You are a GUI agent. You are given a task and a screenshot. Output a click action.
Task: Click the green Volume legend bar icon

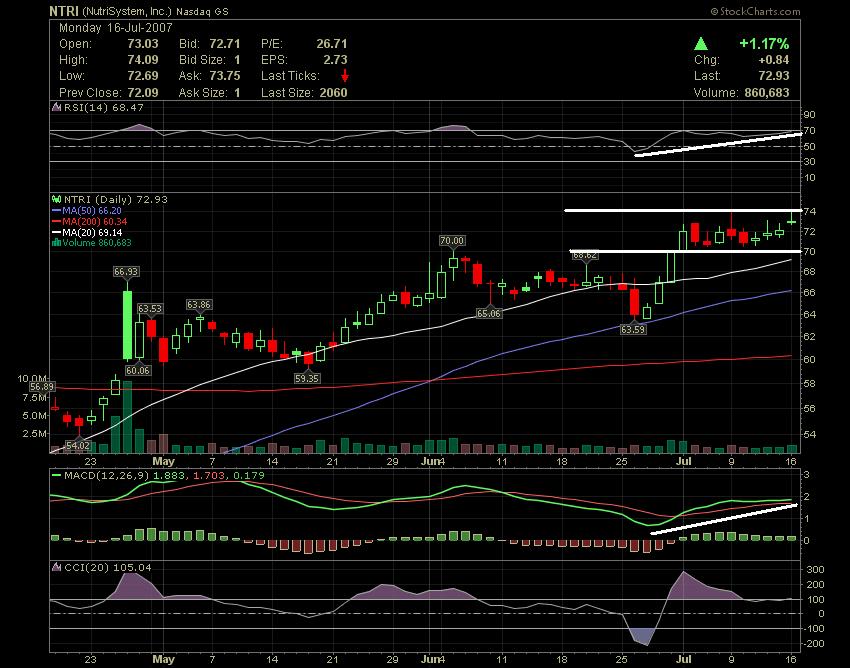pos(56,242)
